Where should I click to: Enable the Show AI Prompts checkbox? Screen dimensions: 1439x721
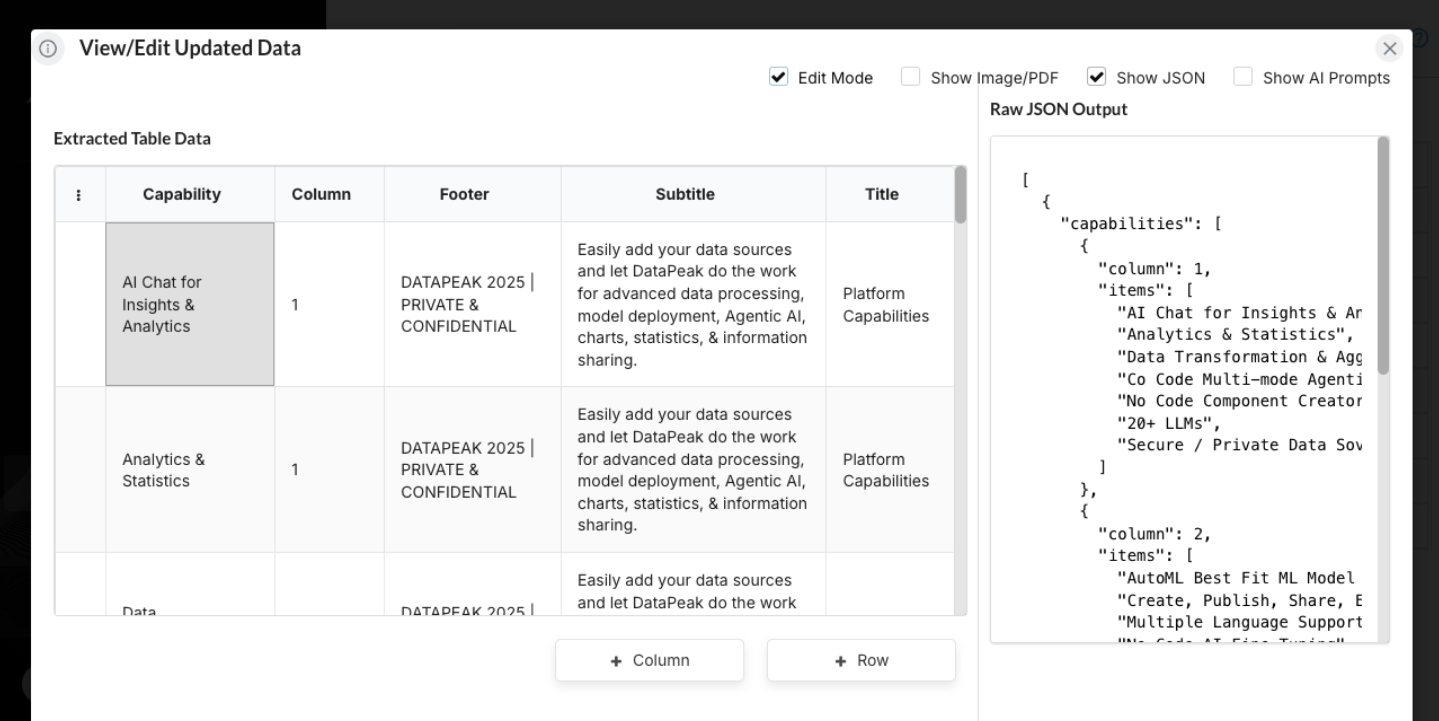(1243, 77)
